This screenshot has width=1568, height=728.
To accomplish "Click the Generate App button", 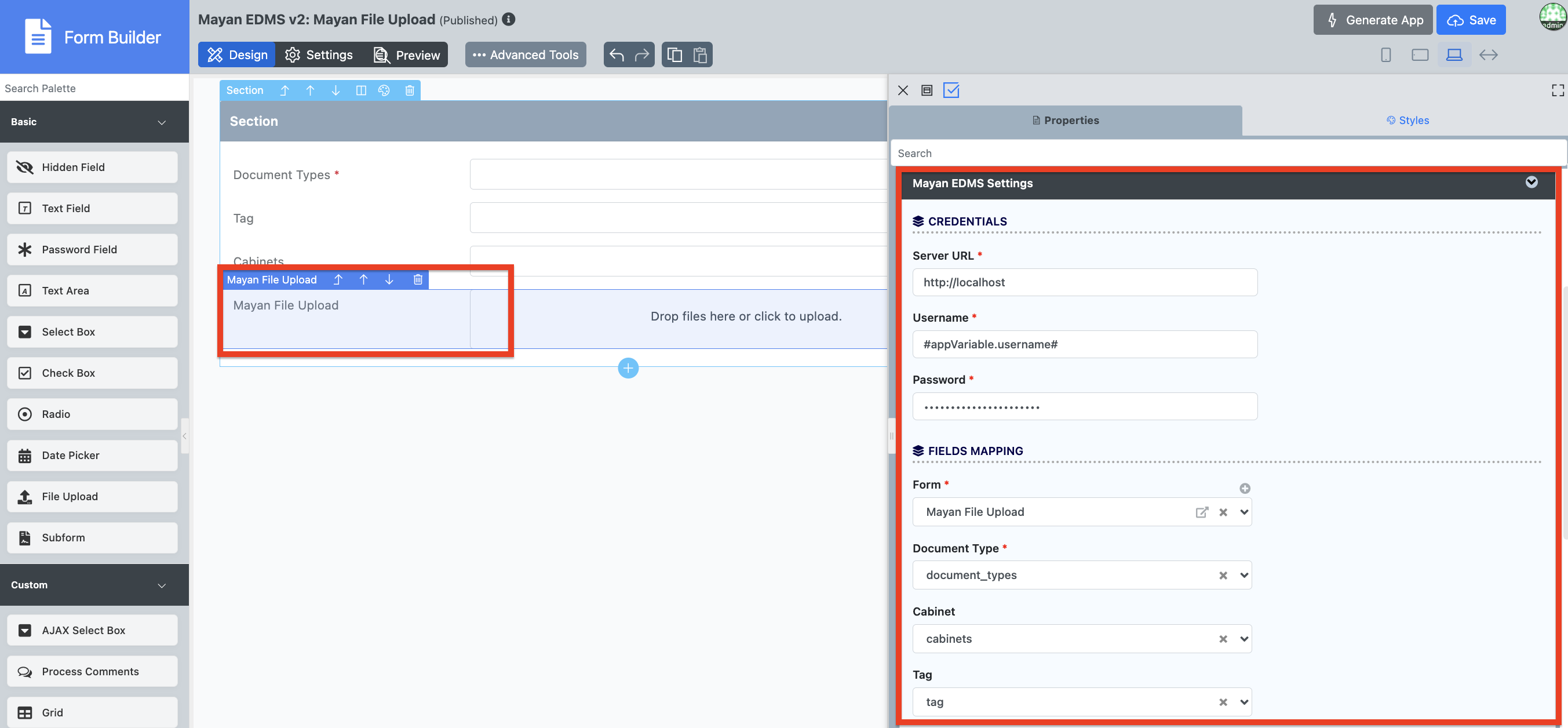I will [1373, 20].
